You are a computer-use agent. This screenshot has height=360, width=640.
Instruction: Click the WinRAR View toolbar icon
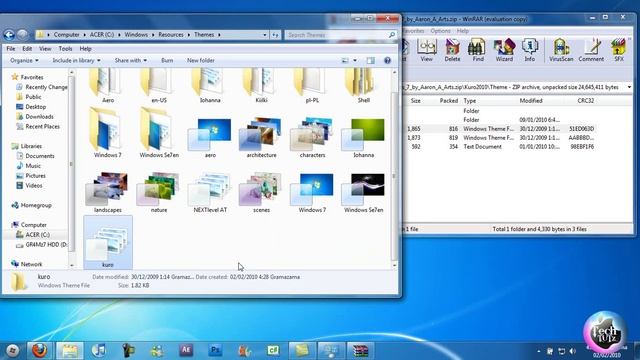426,50
